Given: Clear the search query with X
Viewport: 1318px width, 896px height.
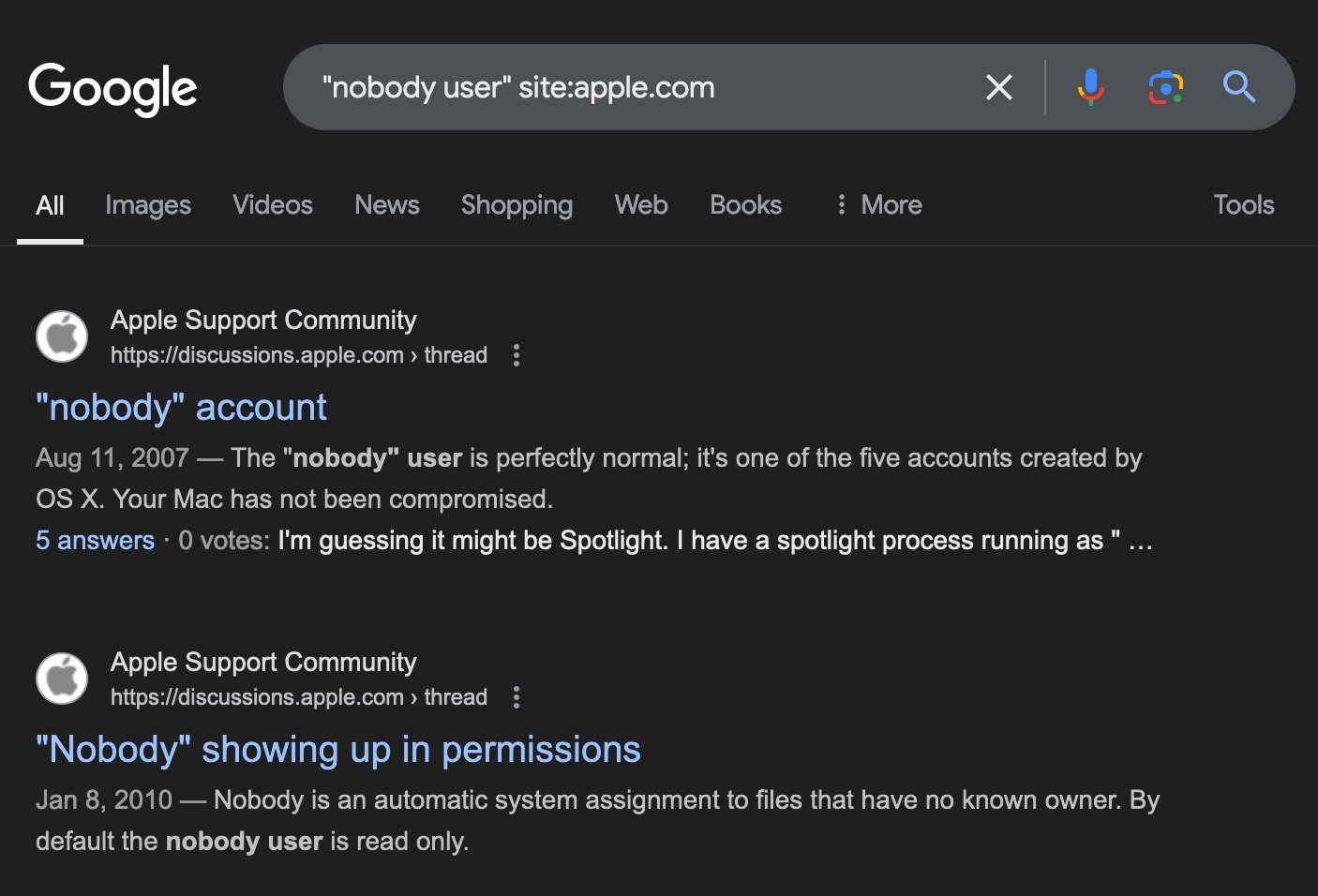Looking at the screenshot, I should [x=999, y=87].
